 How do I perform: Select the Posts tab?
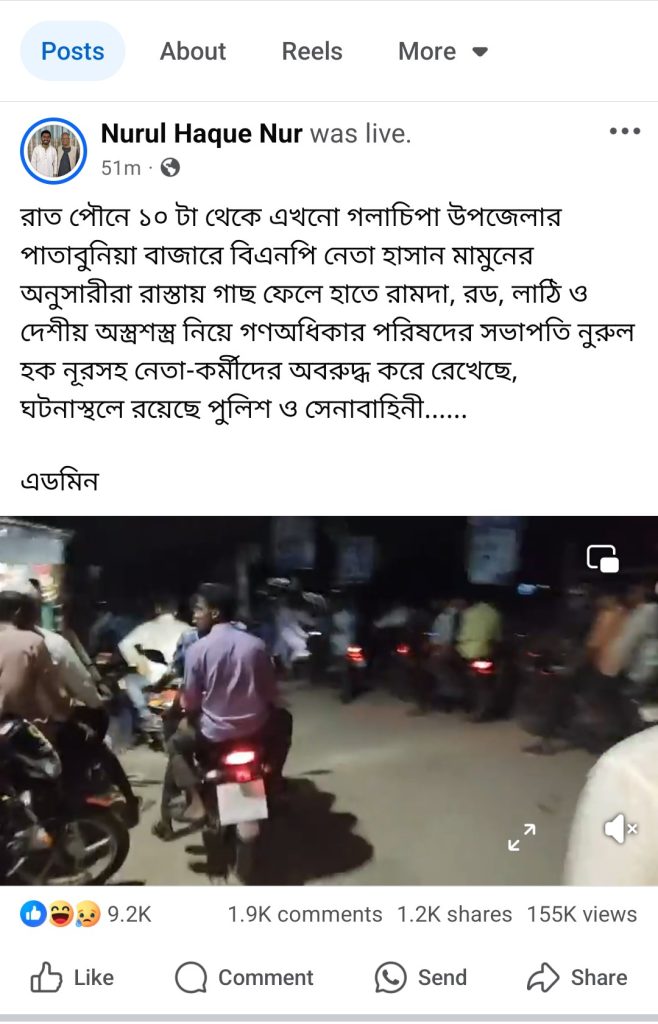click(72, 51)
